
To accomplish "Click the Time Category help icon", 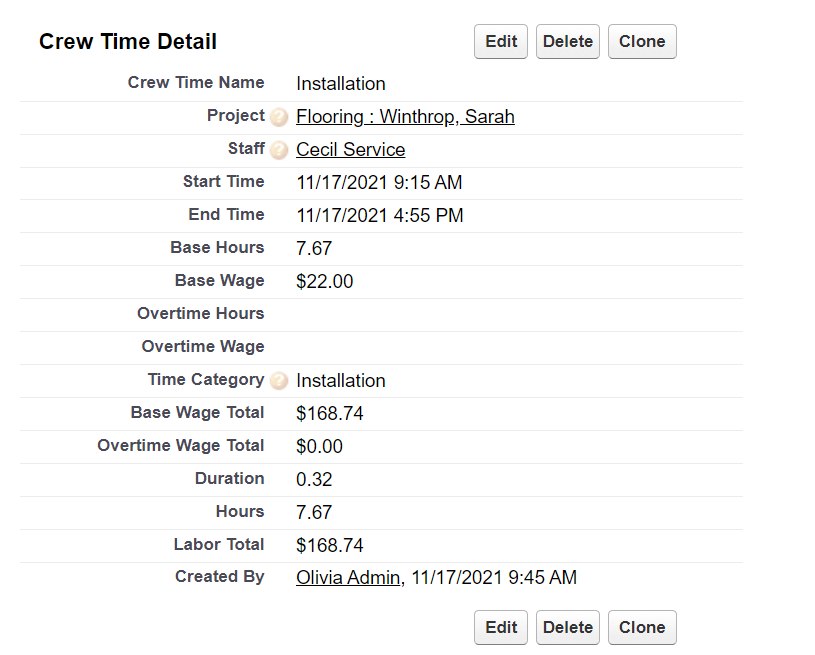I will pos(279,381).
